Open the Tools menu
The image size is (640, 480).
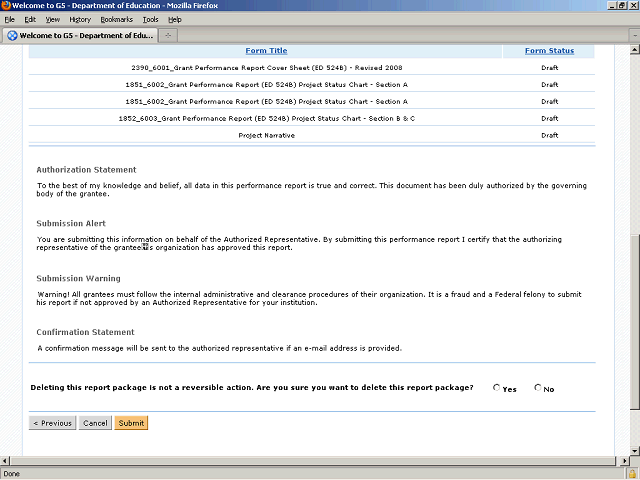coord(150,20)
